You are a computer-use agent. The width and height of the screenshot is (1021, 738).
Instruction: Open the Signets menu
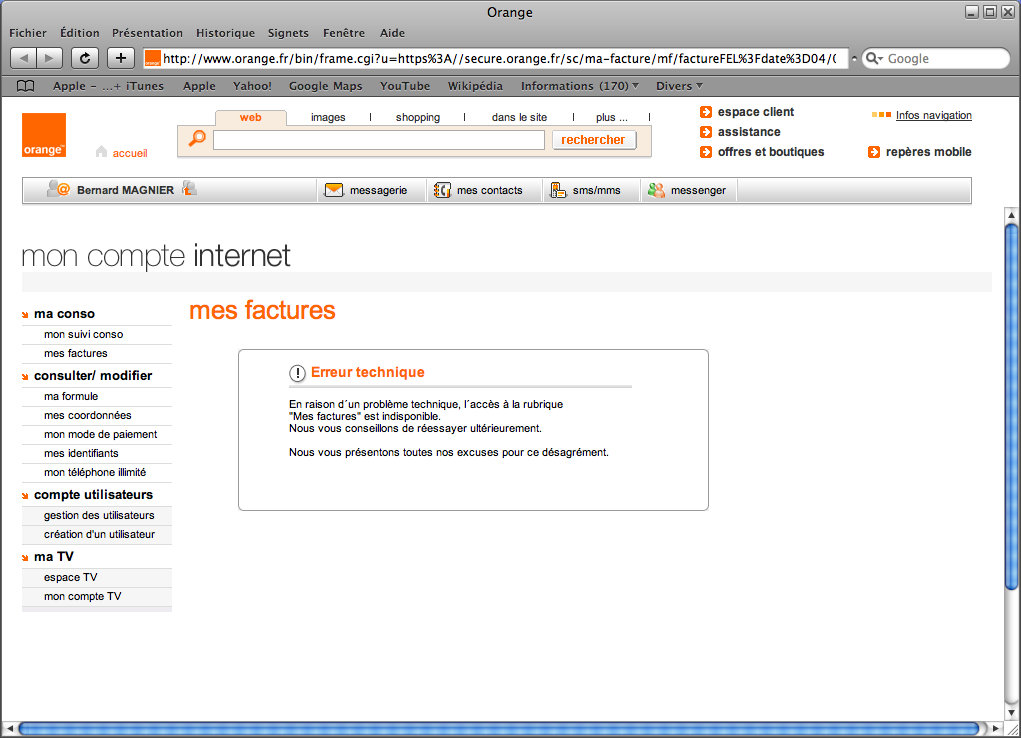[287, 32]
